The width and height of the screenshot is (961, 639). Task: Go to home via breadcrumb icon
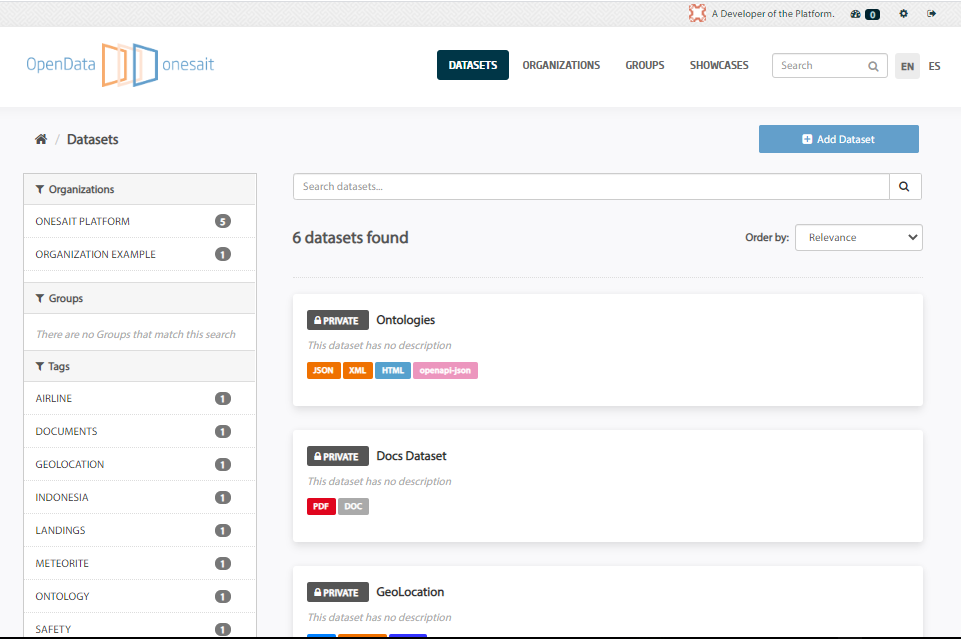tap(41, 139)
